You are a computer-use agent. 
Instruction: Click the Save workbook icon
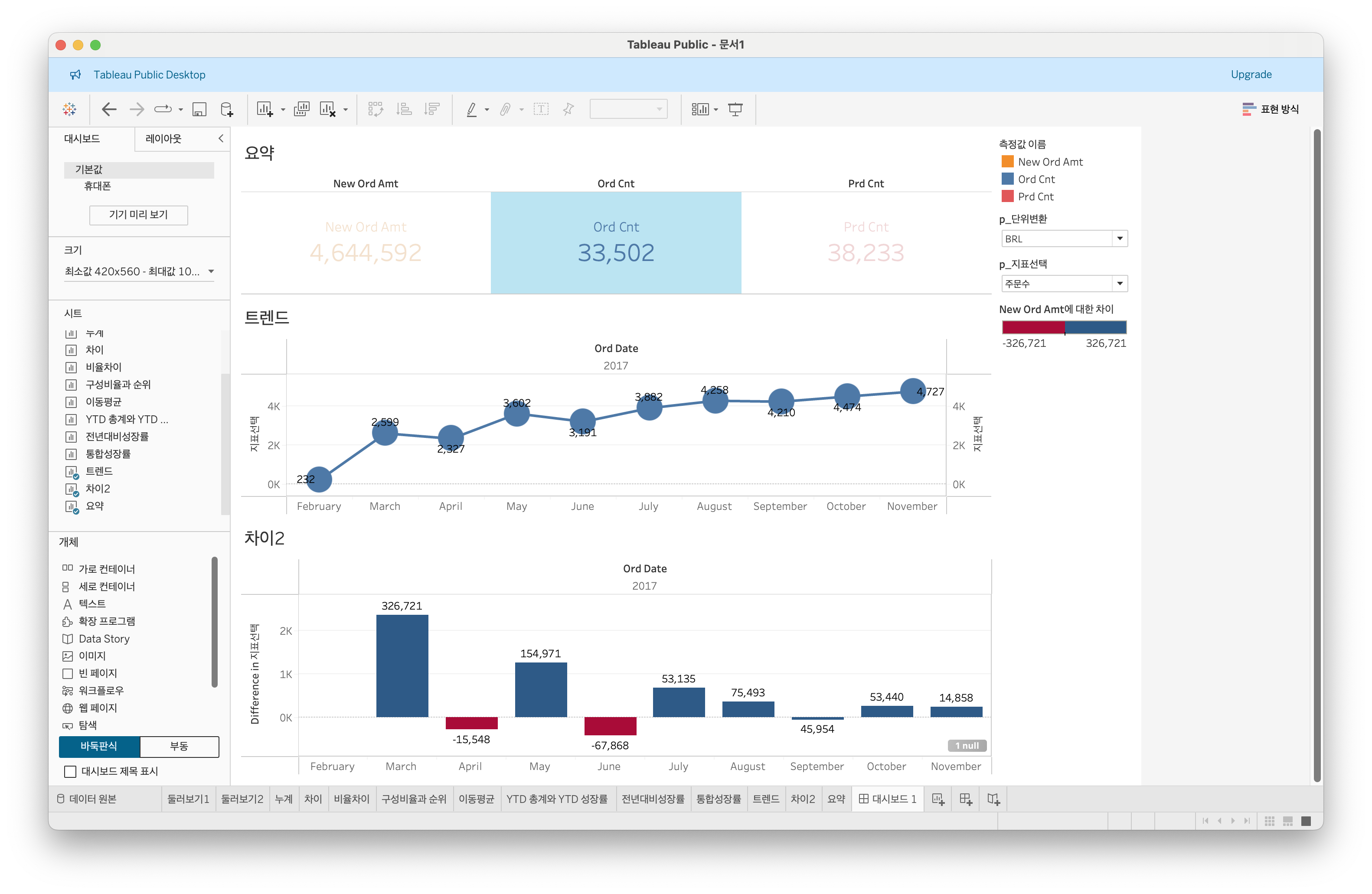click(x=199, y=109)
